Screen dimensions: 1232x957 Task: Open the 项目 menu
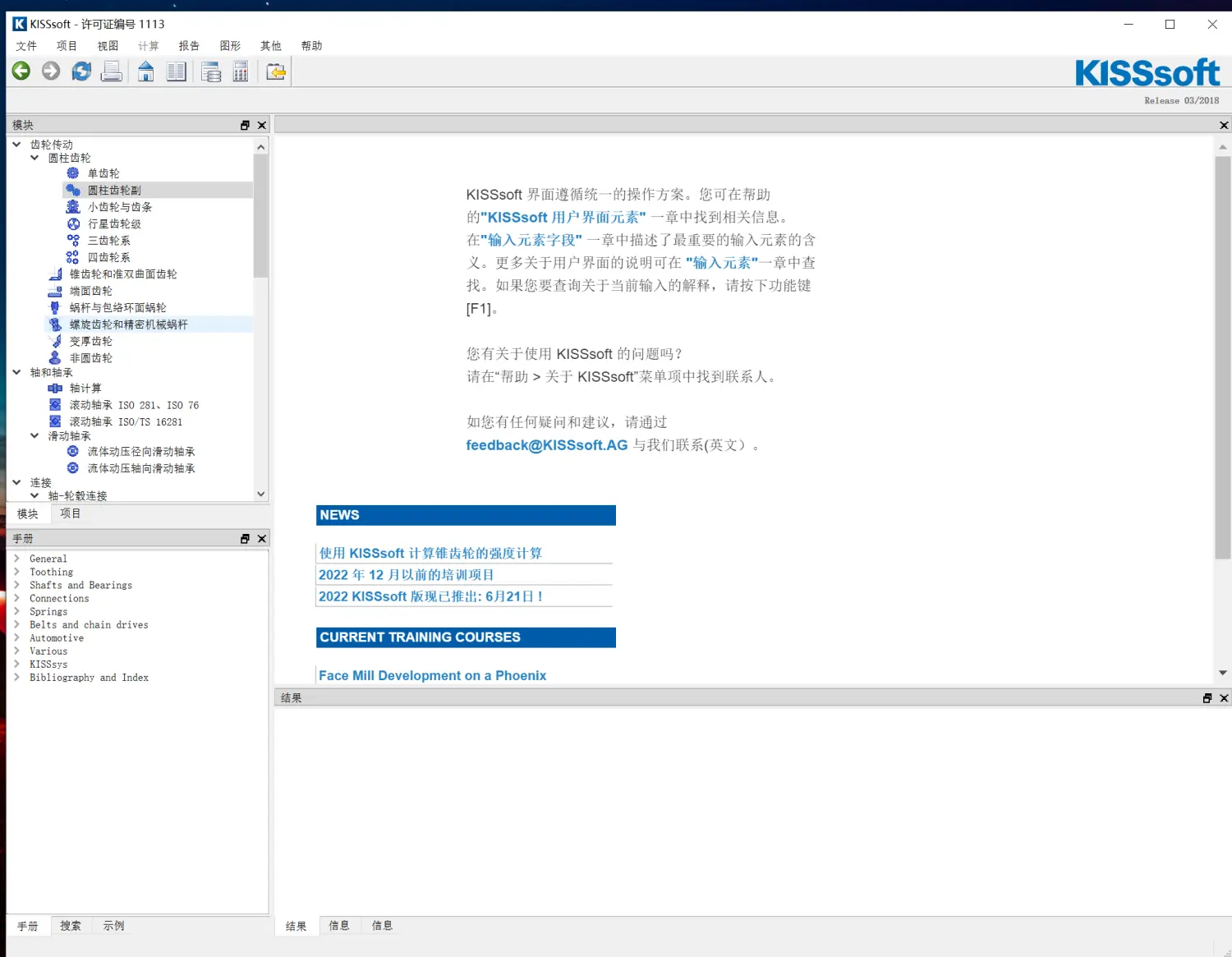pyautogui.click(x=67, y=46)
